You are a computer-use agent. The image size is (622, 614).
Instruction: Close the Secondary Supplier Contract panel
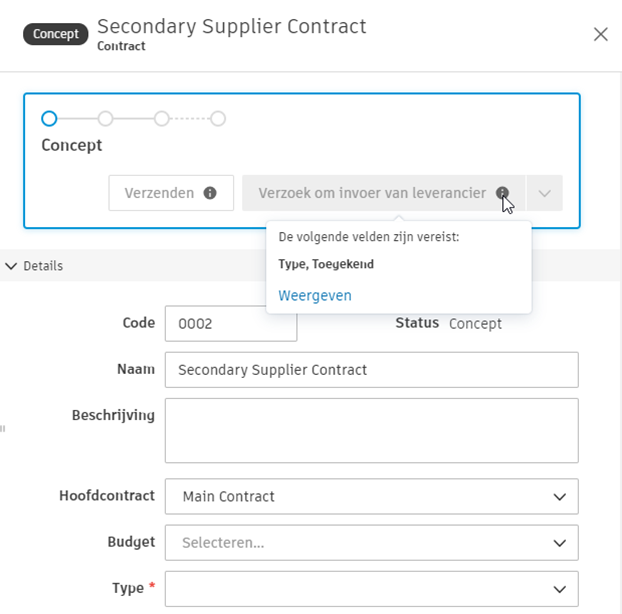point(601,34)
